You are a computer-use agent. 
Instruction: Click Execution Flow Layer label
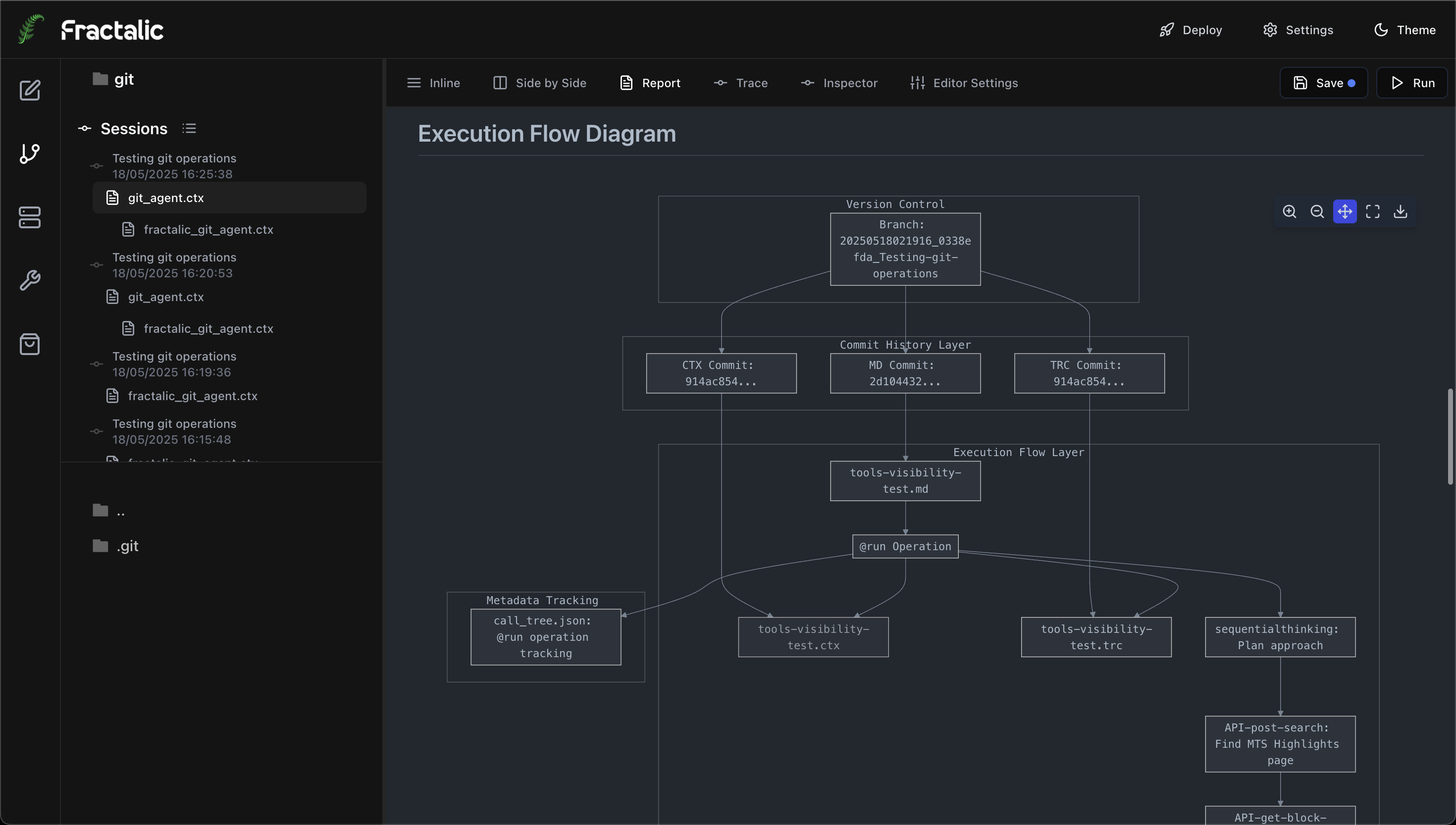(x=1018, y=452)
